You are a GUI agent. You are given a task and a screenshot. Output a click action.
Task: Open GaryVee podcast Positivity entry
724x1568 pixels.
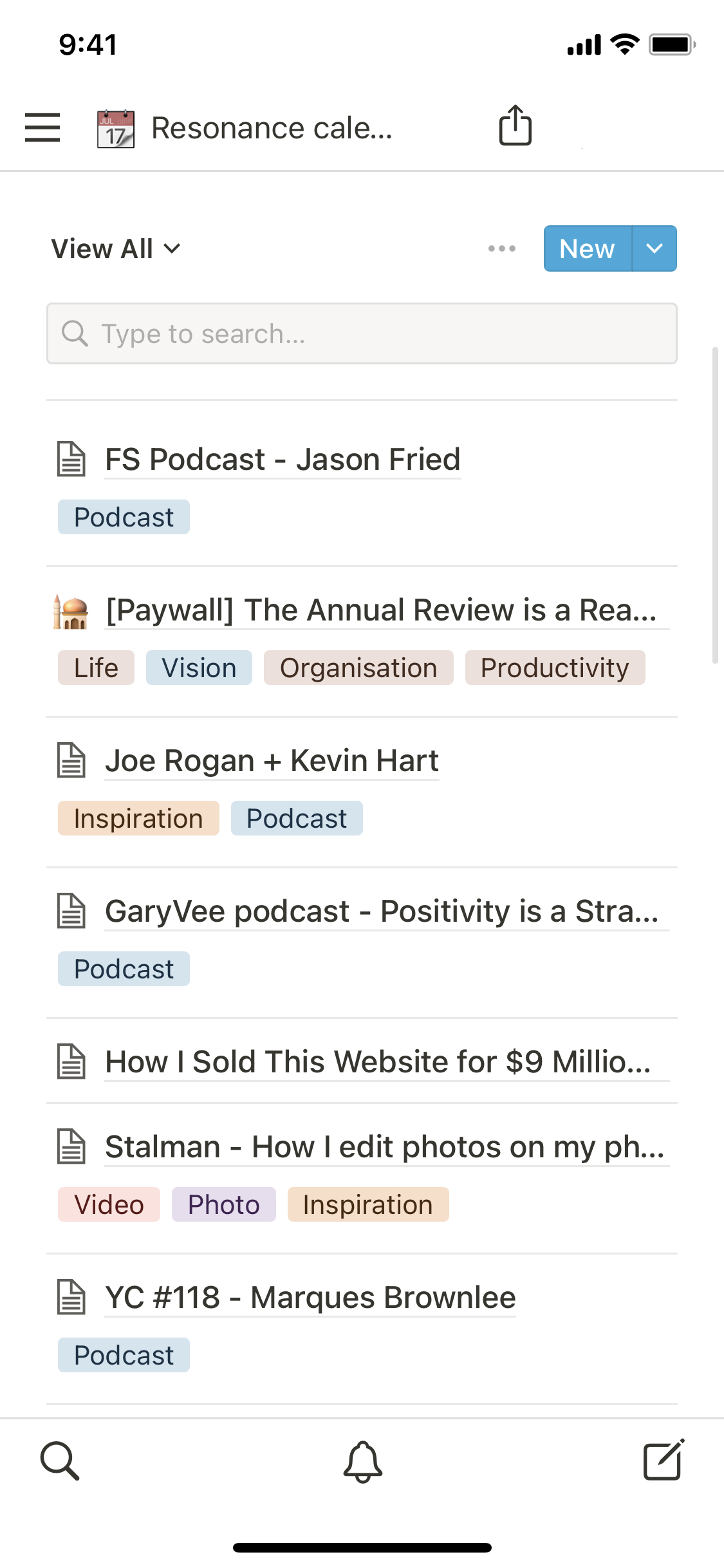click(382, 911)
